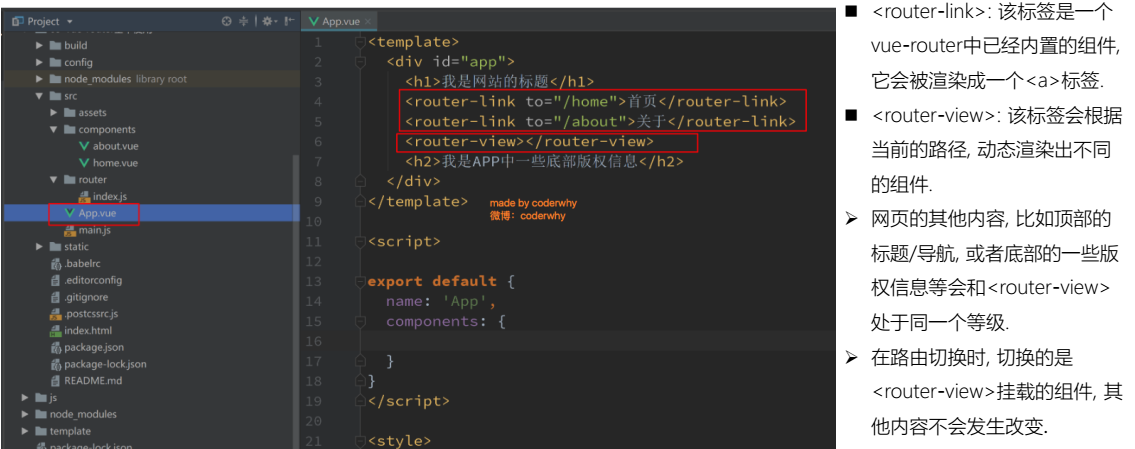The image size is (1135, 449).
Task: Fold the script block on line 11
Action: pos(359,242)
